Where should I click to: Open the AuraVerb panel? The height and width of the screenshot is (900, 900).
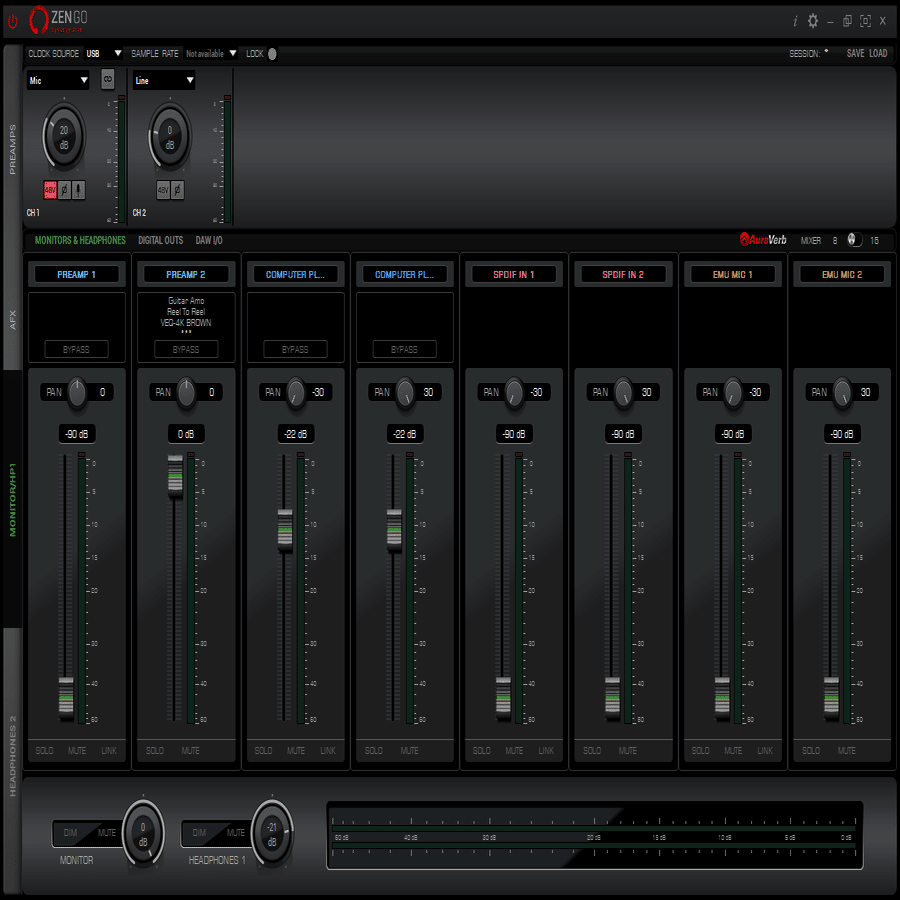[762, 240]
